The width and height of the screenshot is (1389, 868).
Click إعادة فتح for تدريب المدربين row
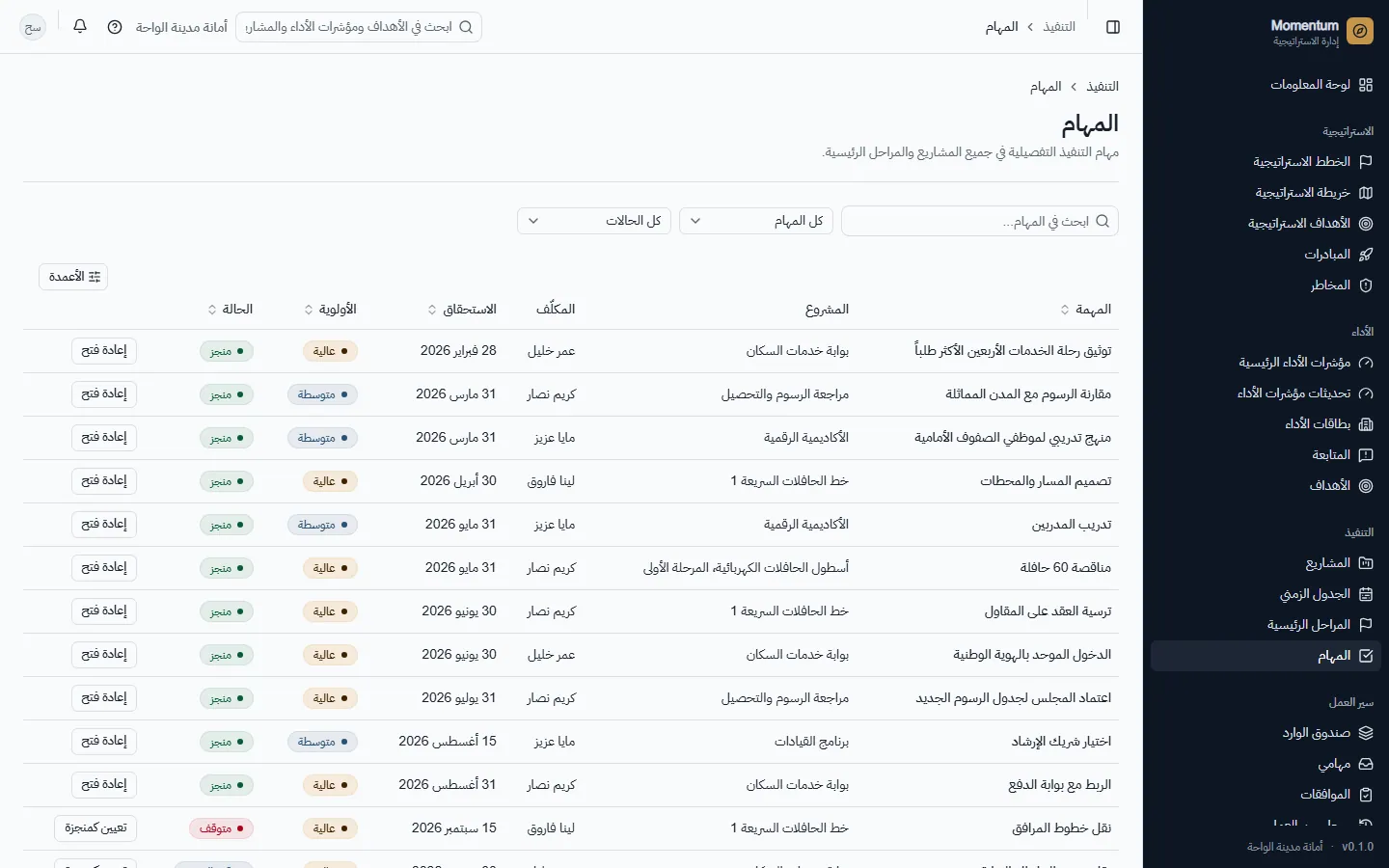(104, 525)
